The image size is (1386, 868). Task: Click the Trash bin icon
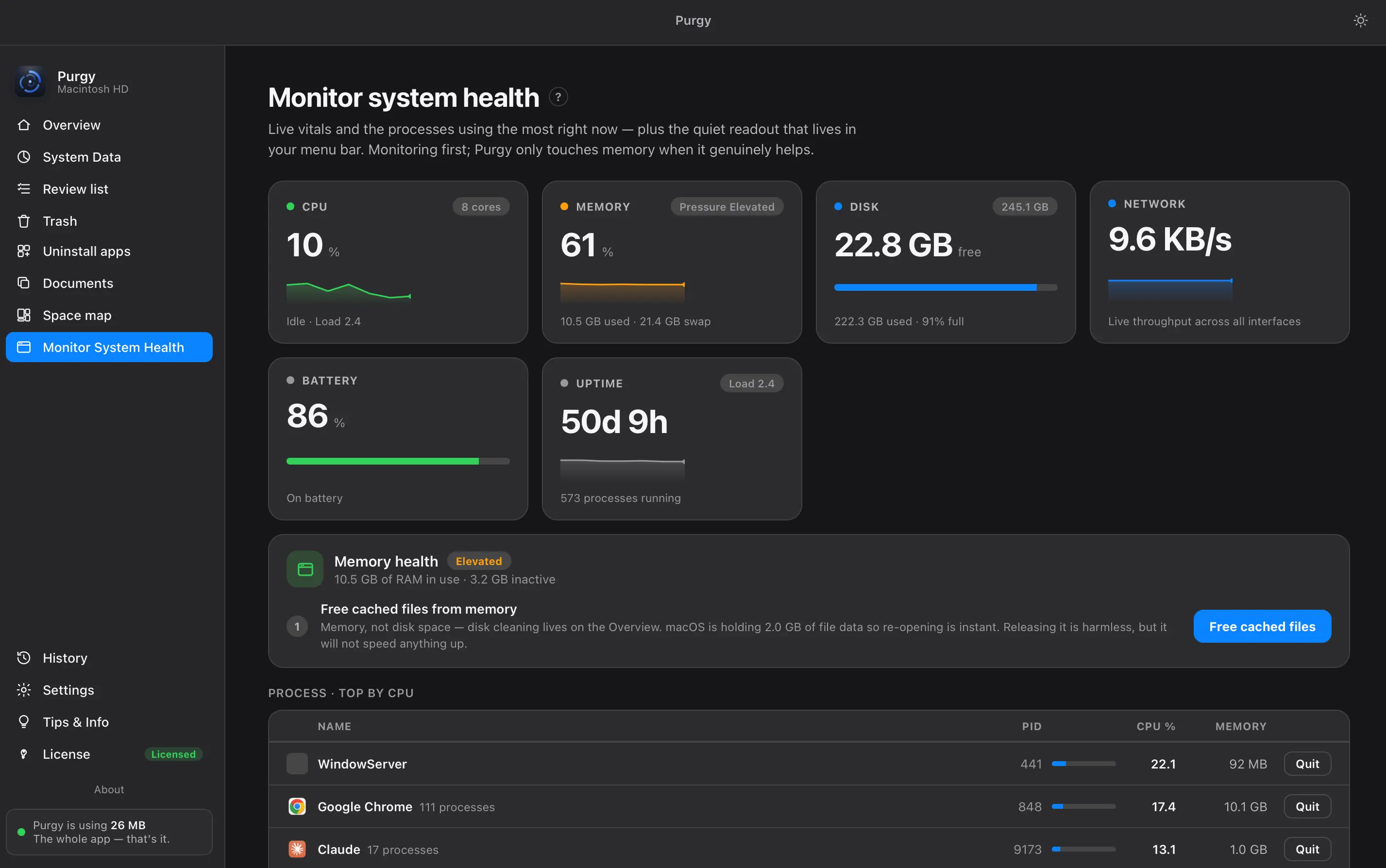[x=23, y=221]
